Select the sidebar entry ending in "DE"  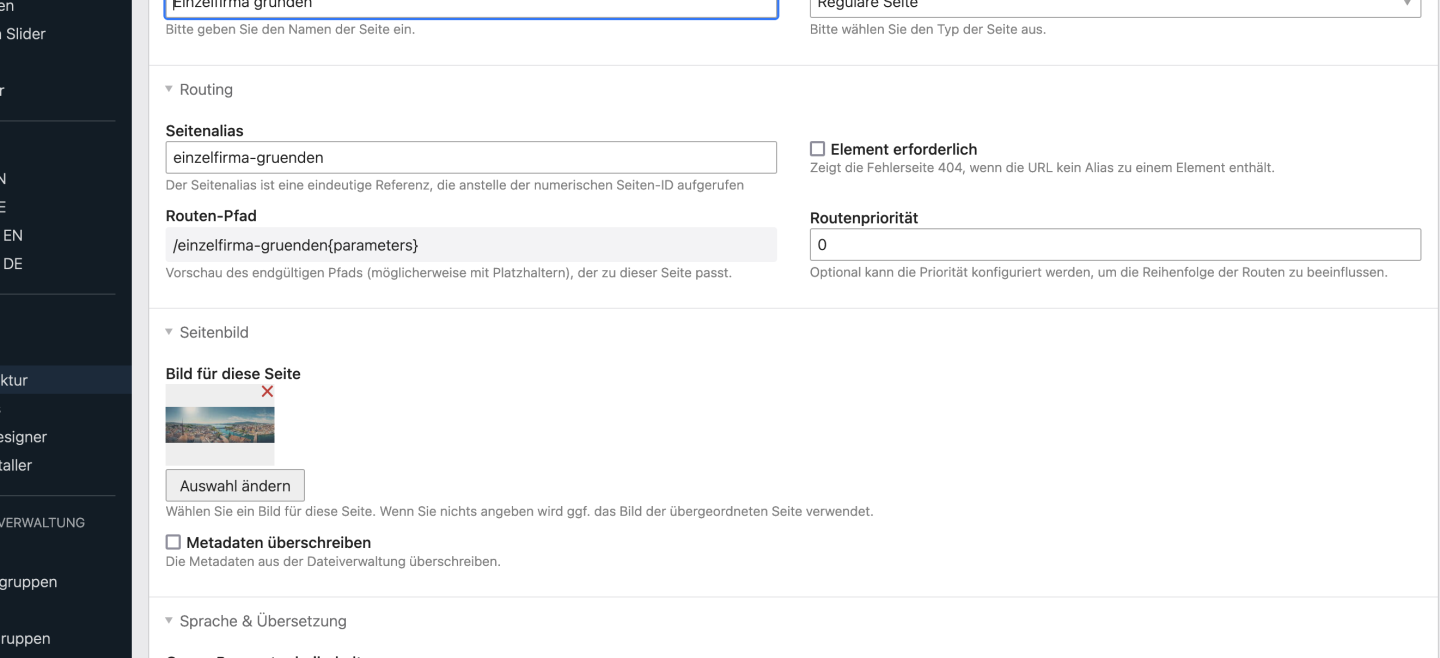(x=12, y=264)
